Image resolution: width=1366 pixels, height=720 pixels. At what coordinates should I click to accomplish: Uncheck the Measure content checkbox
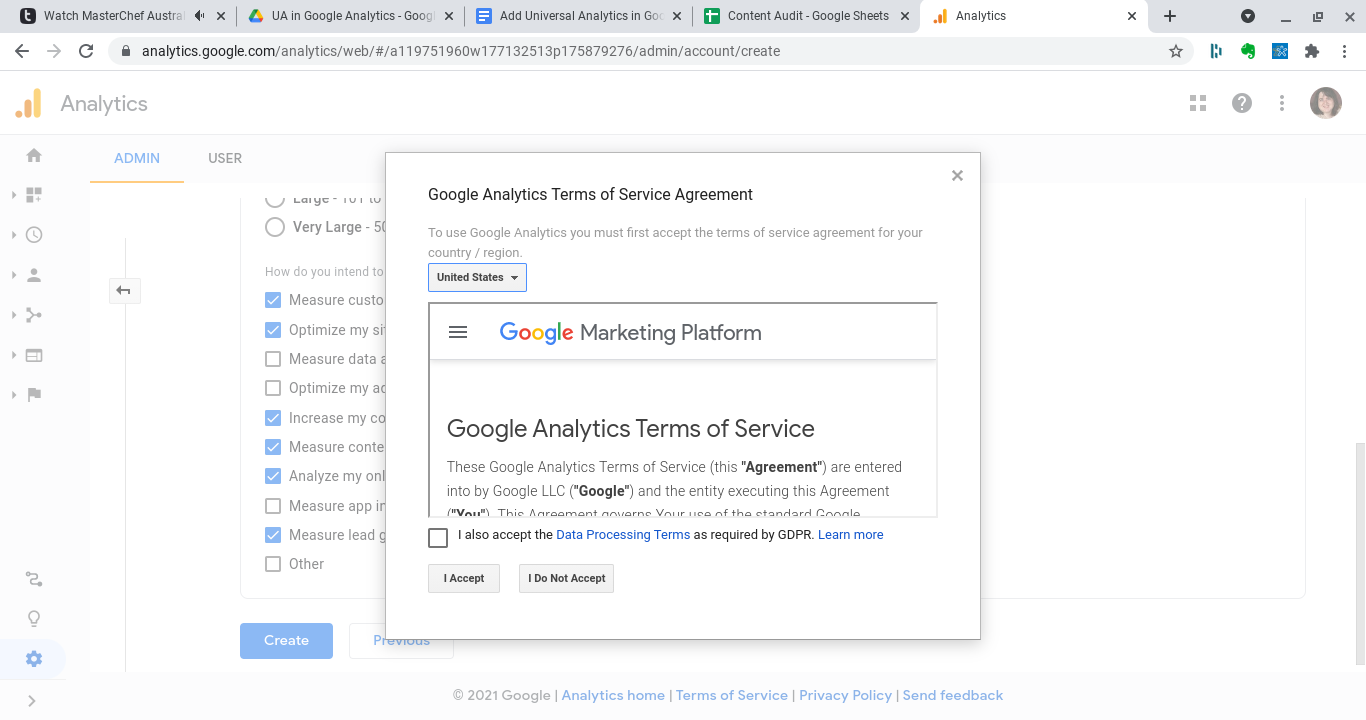pyautogui.click(x=273, y=447)
